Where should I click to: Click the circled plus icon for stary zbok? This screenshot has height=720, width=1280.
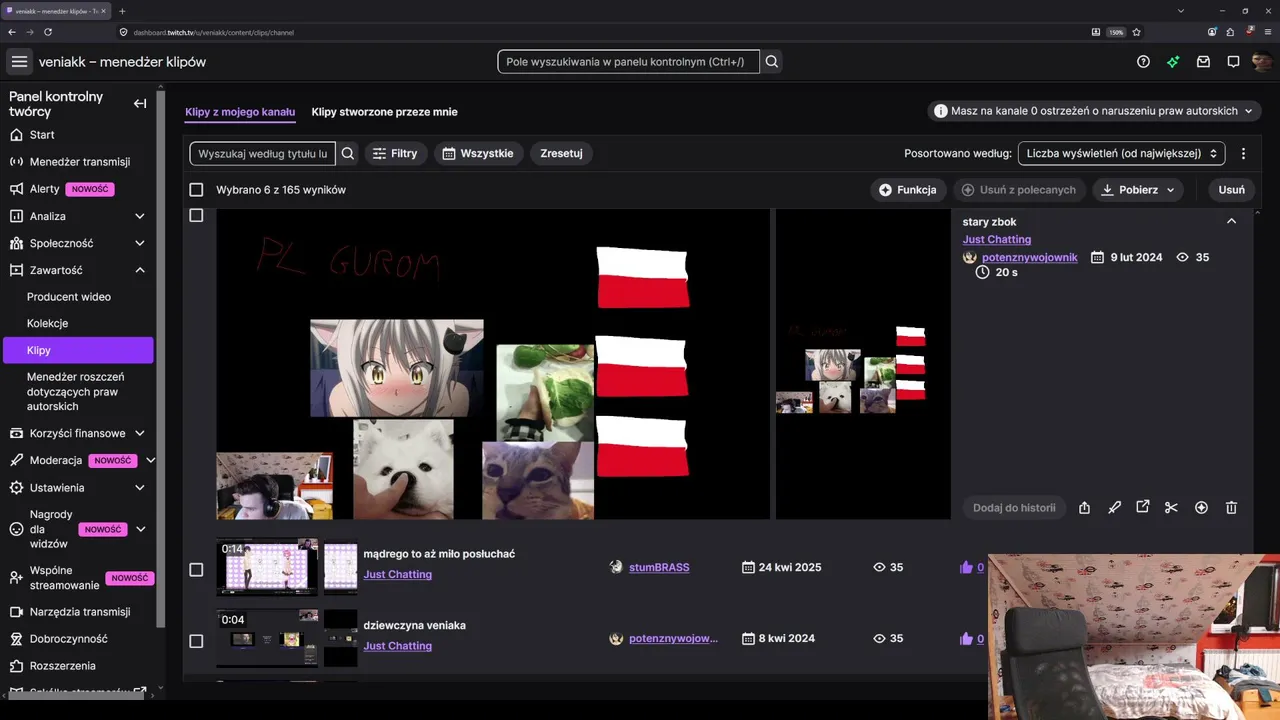(1201, 508)
